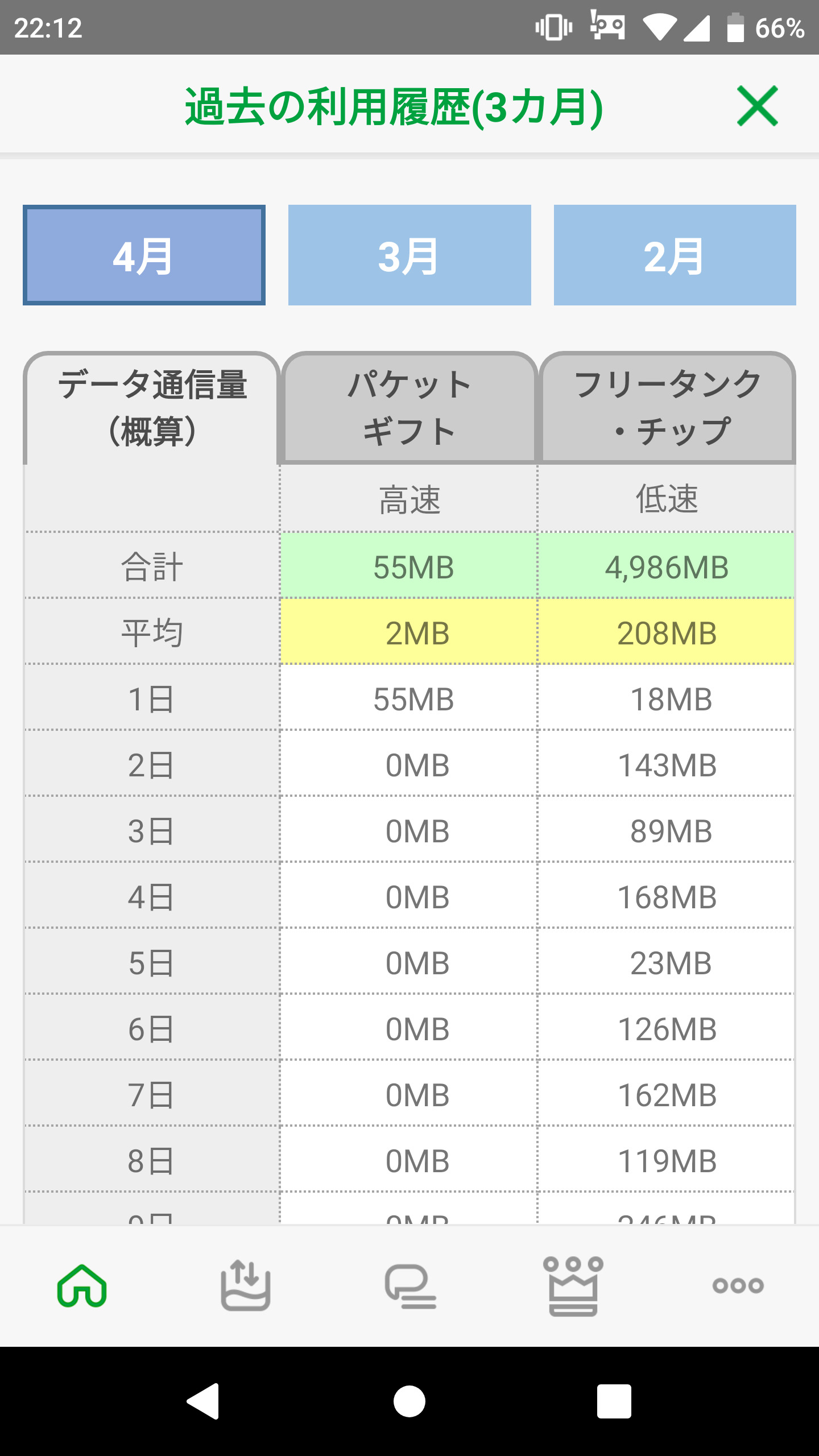Viewport: 819px width, 1456px height.
Task: Tap the 168MB value for 4日
Action: click(667, 897)
